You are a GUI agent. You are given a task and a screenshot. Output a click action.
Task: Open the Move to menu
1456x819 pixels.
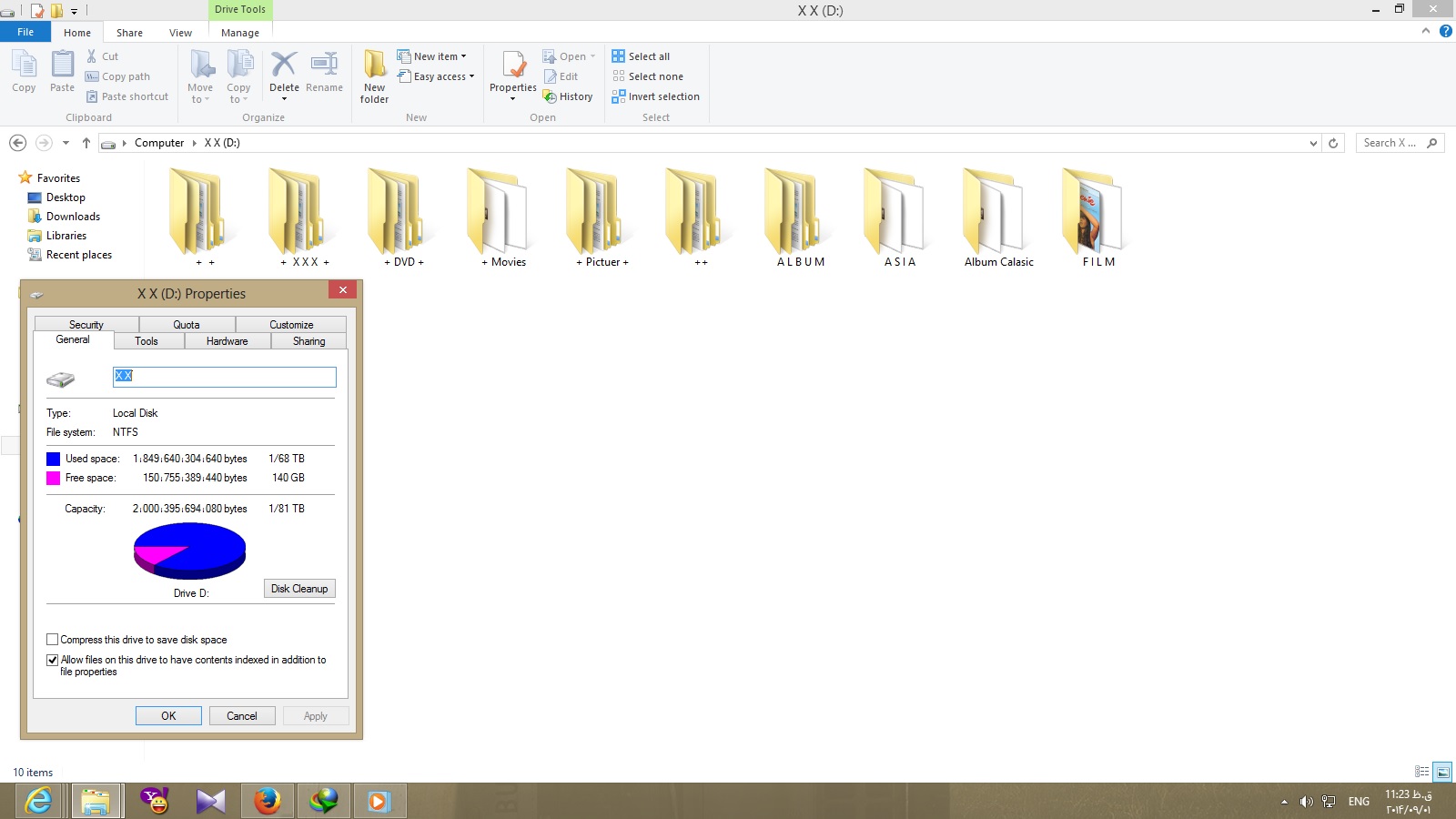coord(200,76)
